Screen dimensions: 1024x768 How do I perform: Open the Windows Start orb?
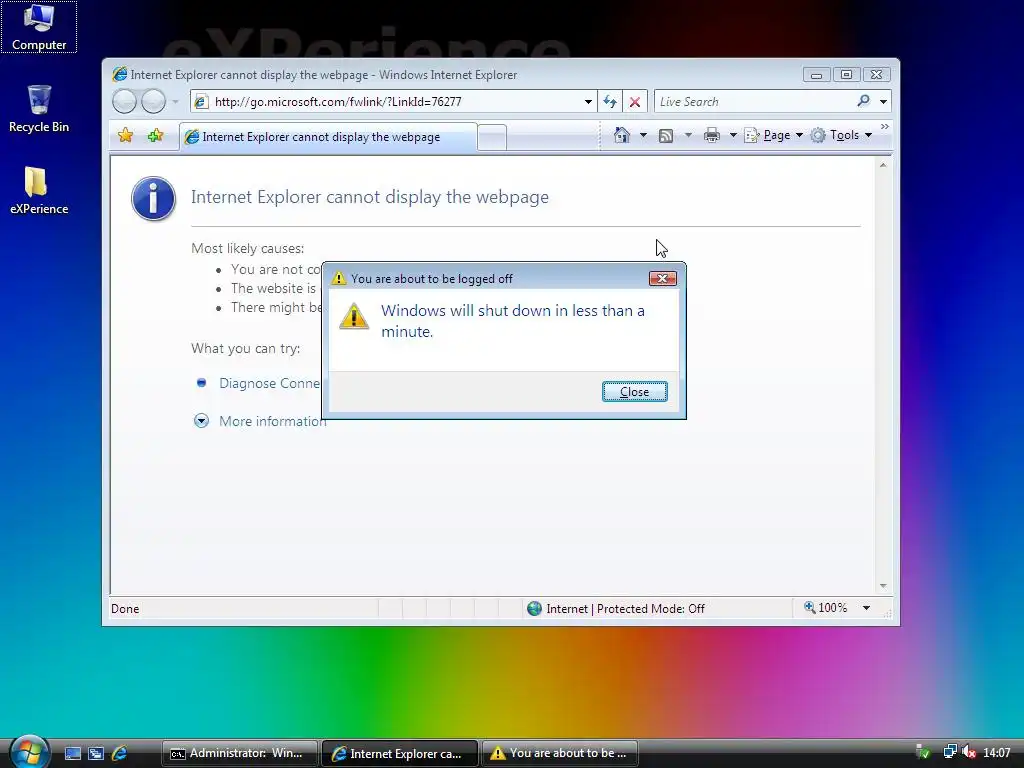click(29, 752)
